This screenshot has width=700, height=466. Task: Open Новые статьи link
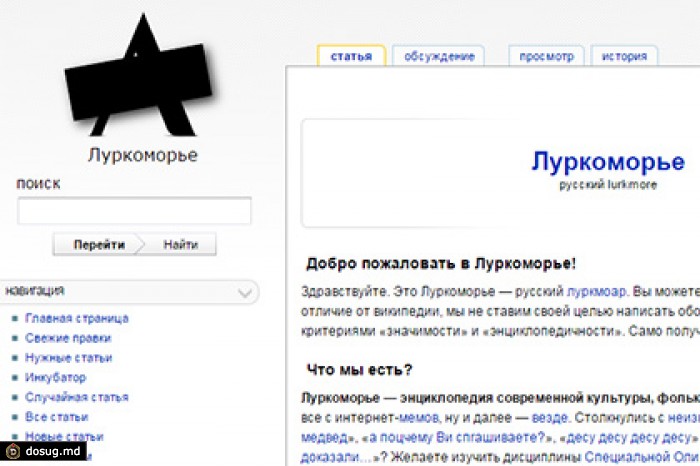(64, 436)
